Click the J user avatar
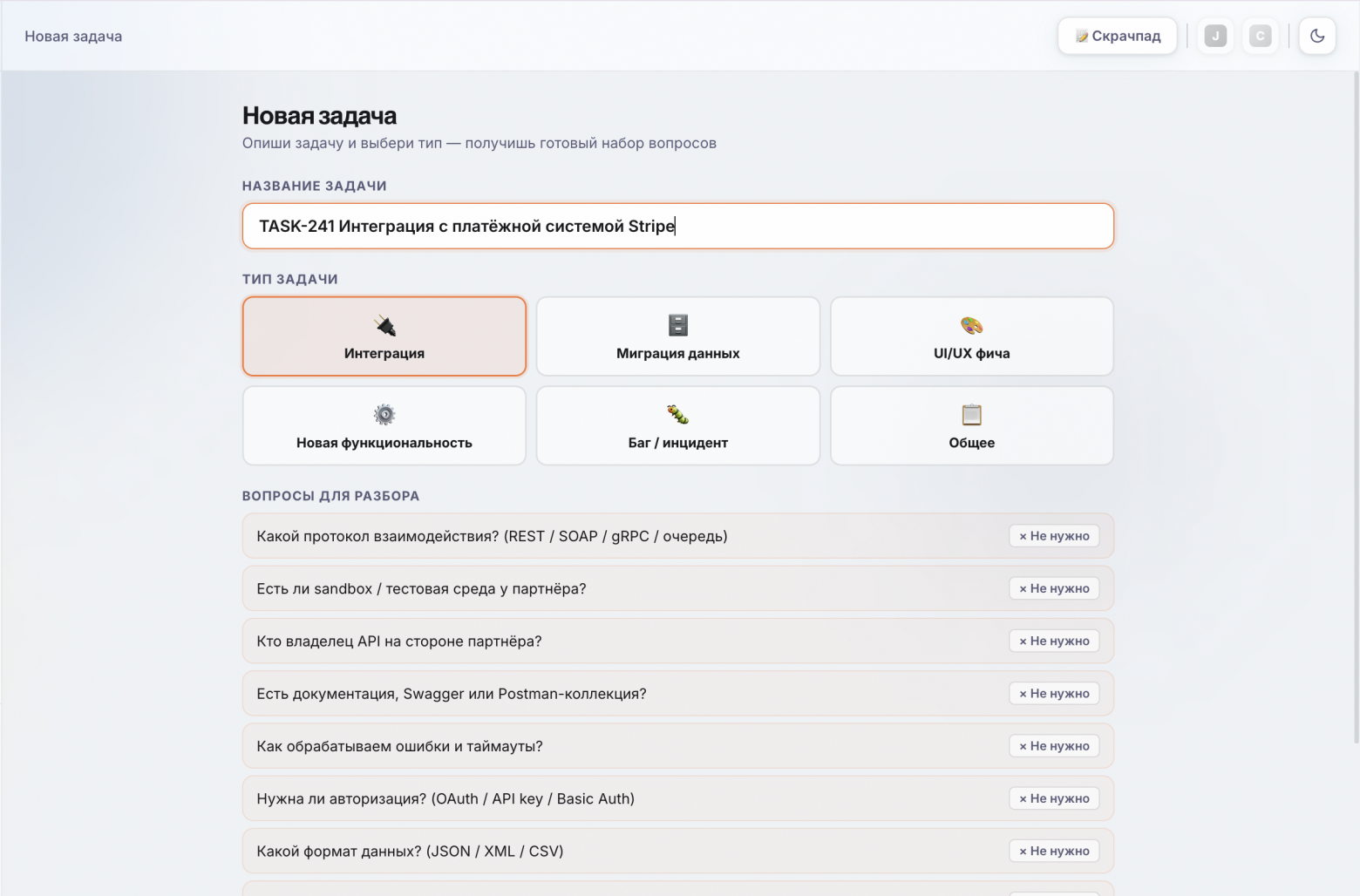Screen dimensions: 1360x896 1215,36
